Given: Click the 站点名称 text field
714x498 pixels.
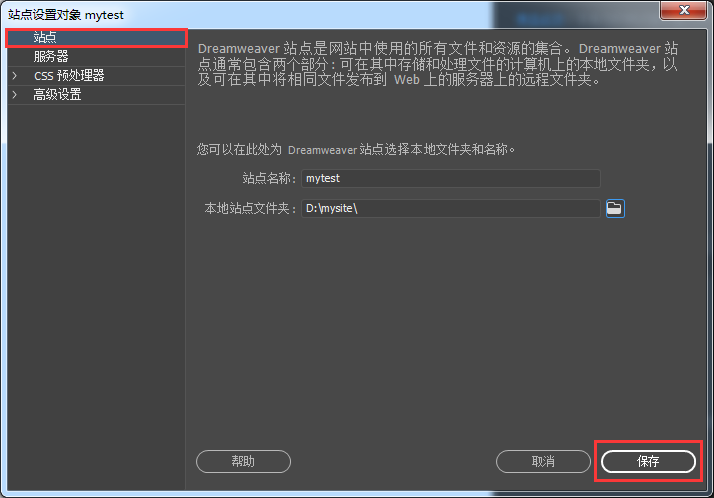Looking at the screenshot, I should click(x=451, y=178).
